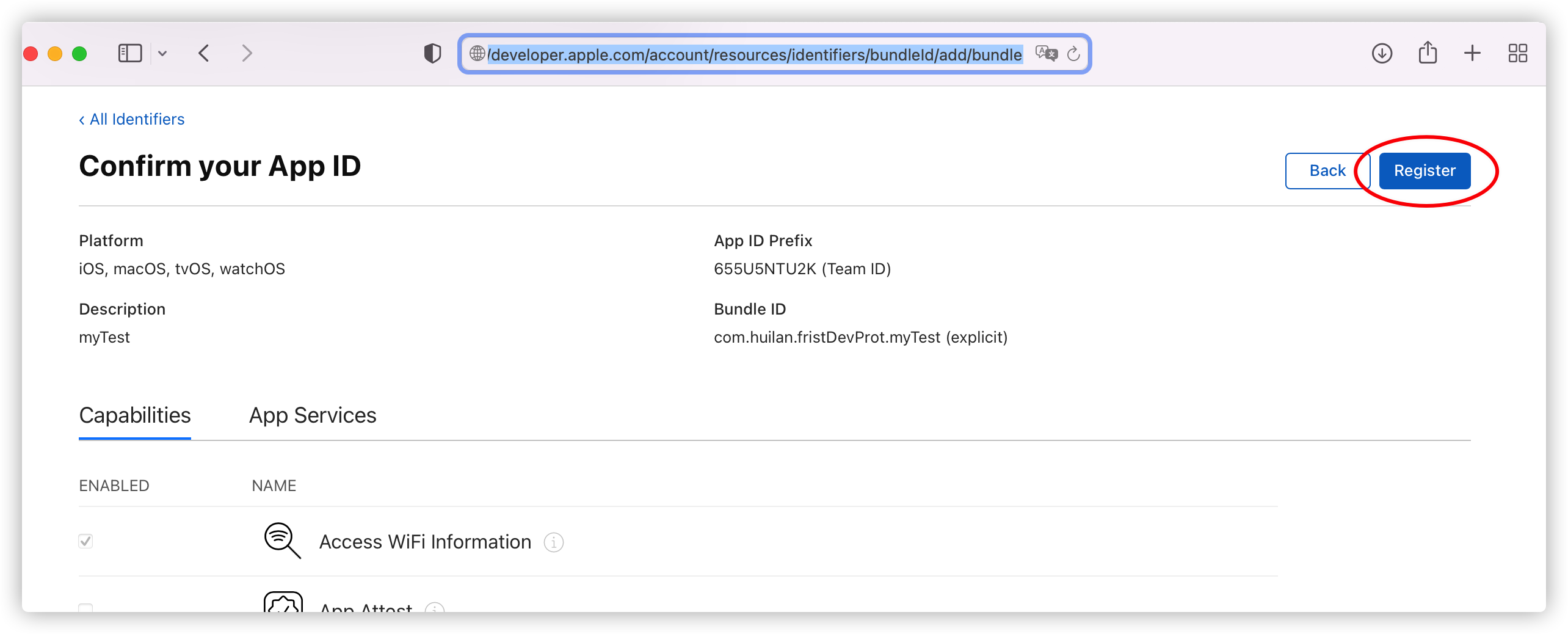
Task: Toggle the Safari sidebar icon
Action: click(129, 54)
